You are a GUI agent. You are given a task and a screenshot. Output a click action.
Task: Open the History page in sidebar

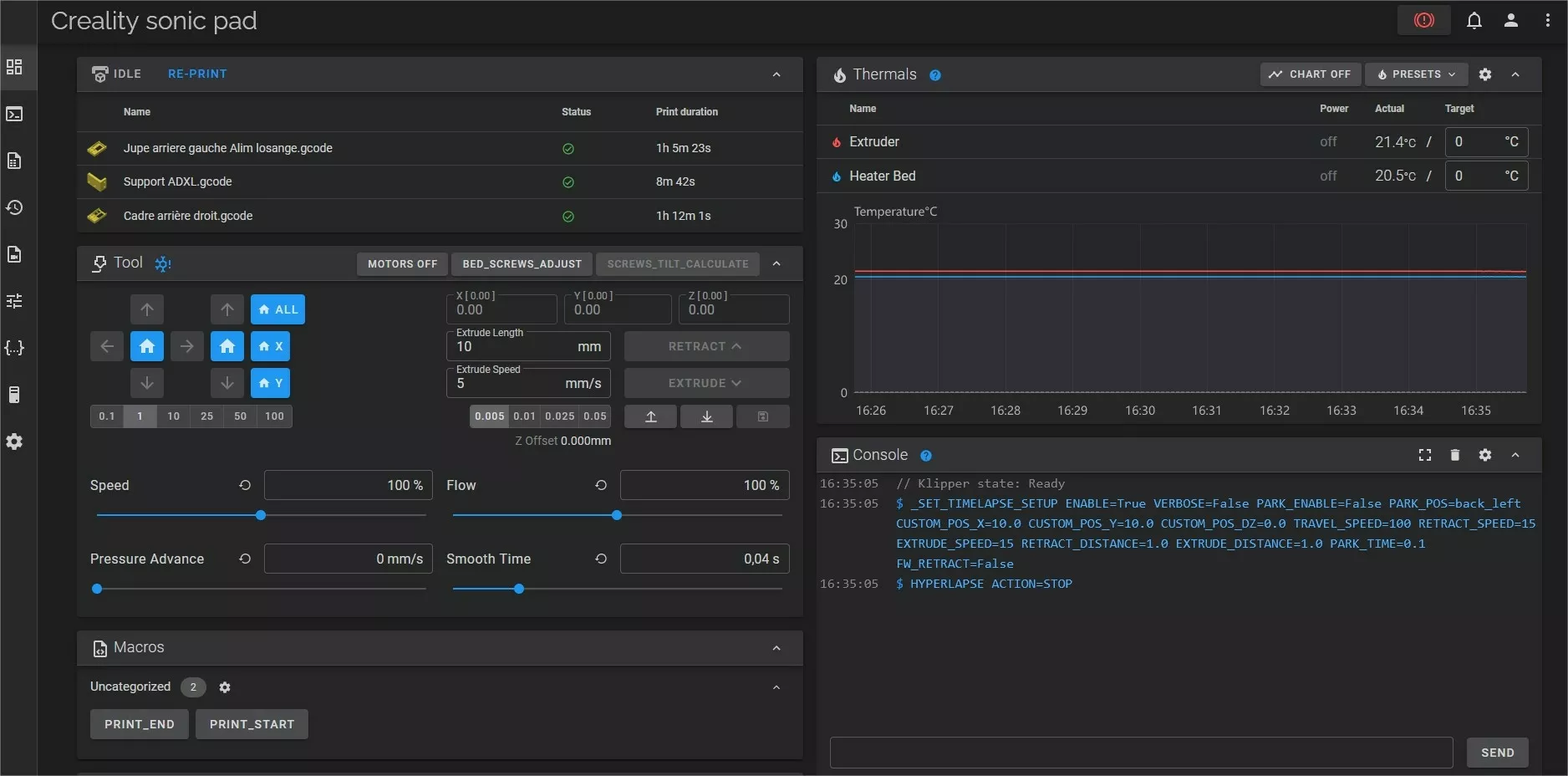(14, 207)
